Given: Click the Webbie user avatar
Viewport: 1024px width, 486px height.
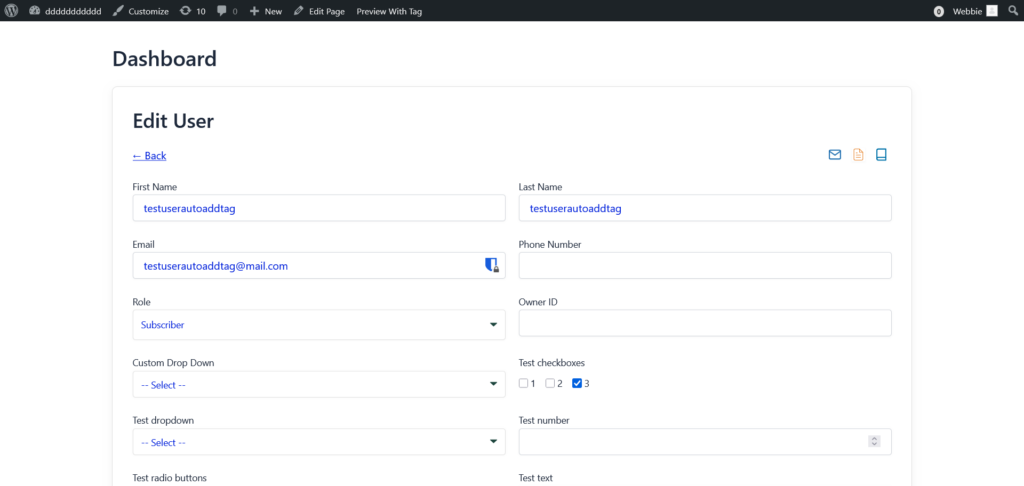Looking at the screenshot, I should (992, 11).
